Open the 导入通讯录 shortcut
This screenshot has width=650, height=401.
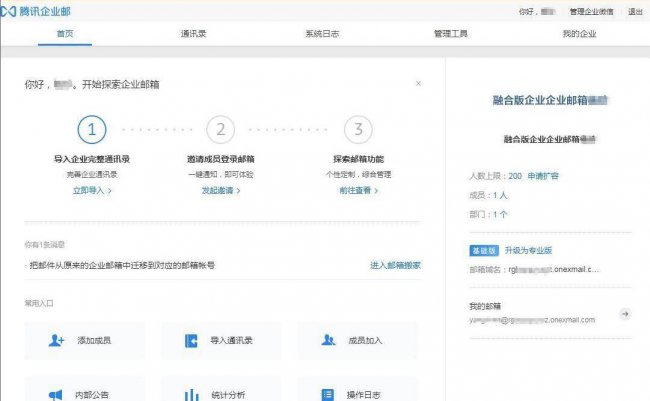click(x=221, y=340)
